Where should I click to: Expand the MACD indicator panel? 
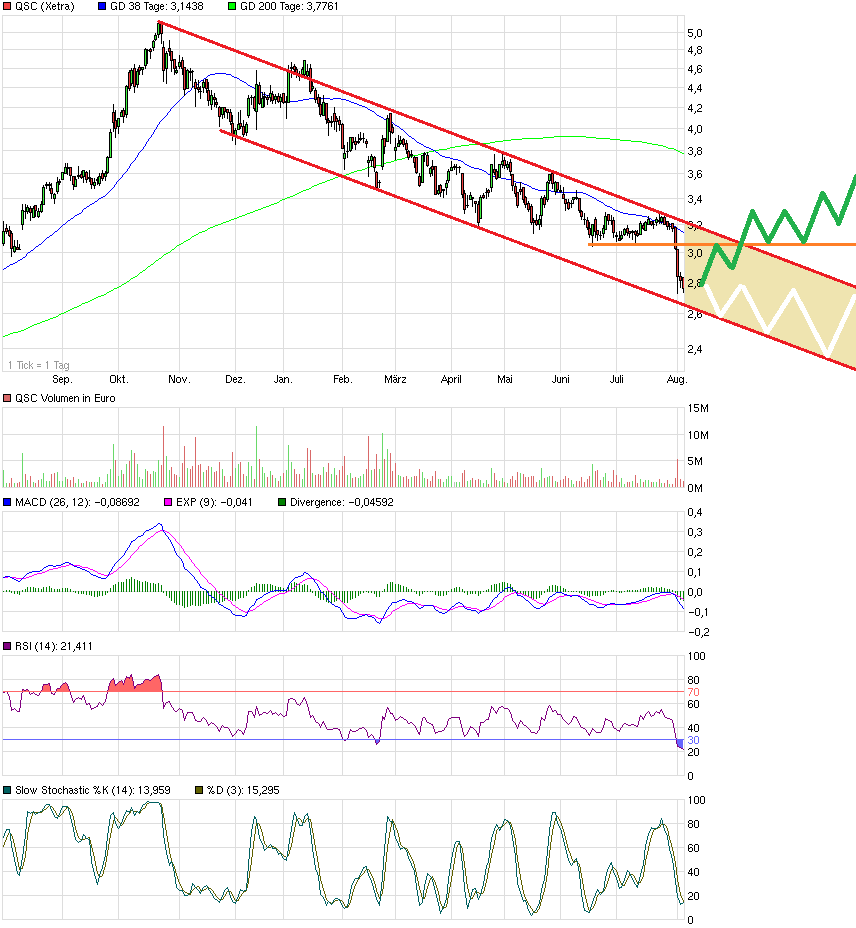coord(8,502)
